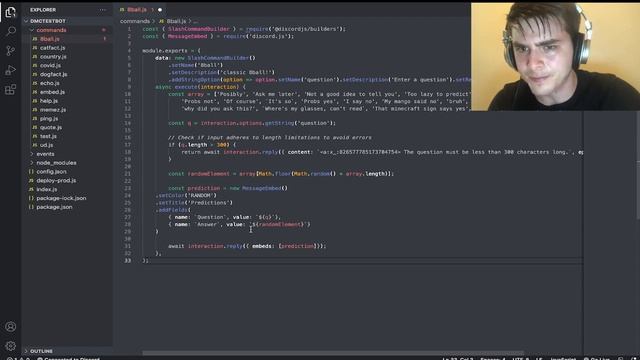
Task: Click 'Go Live' in the status bar
Action: 596,358
